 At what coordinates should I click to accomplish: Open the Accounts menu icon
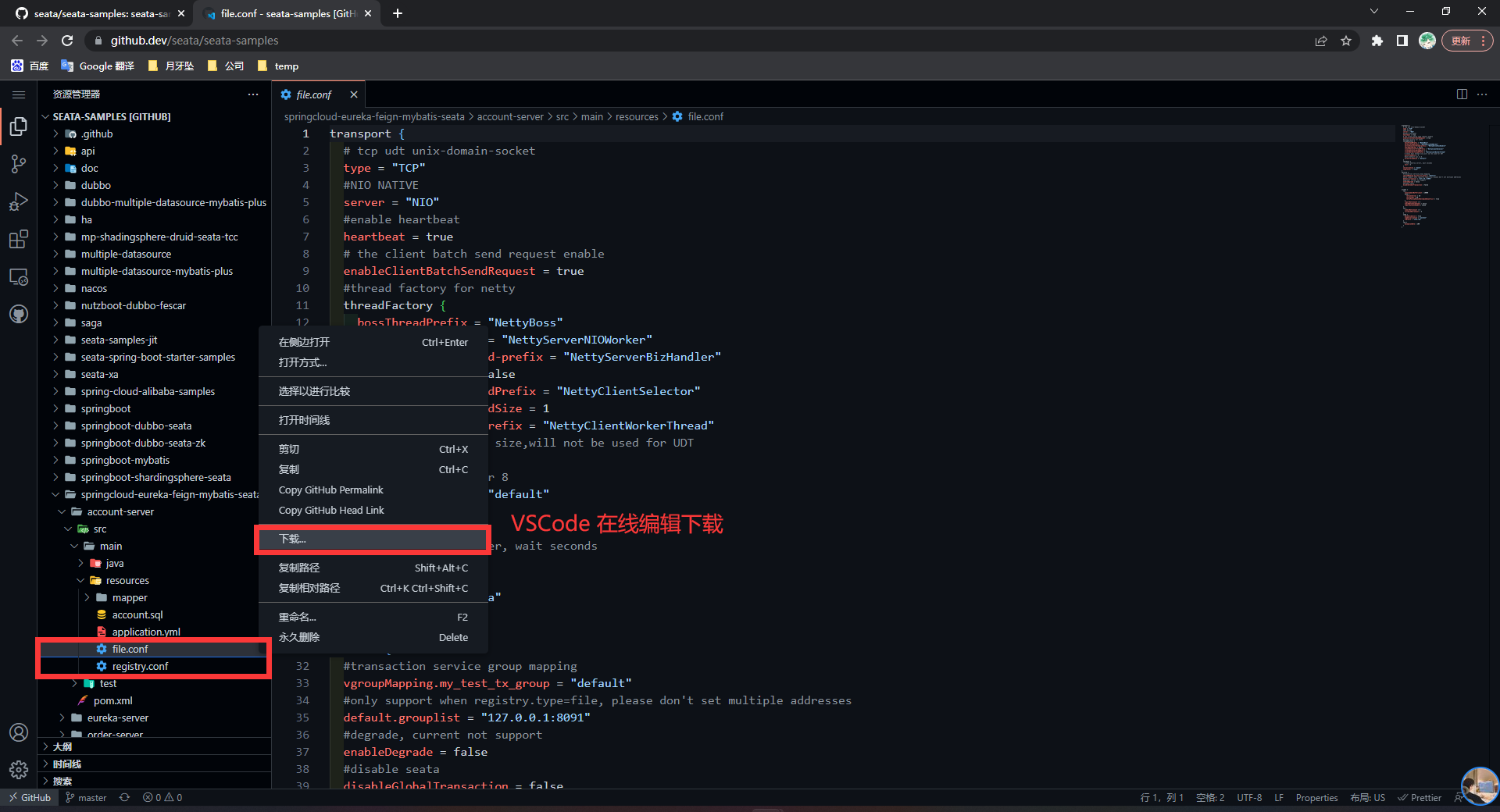tap(19, 732)
